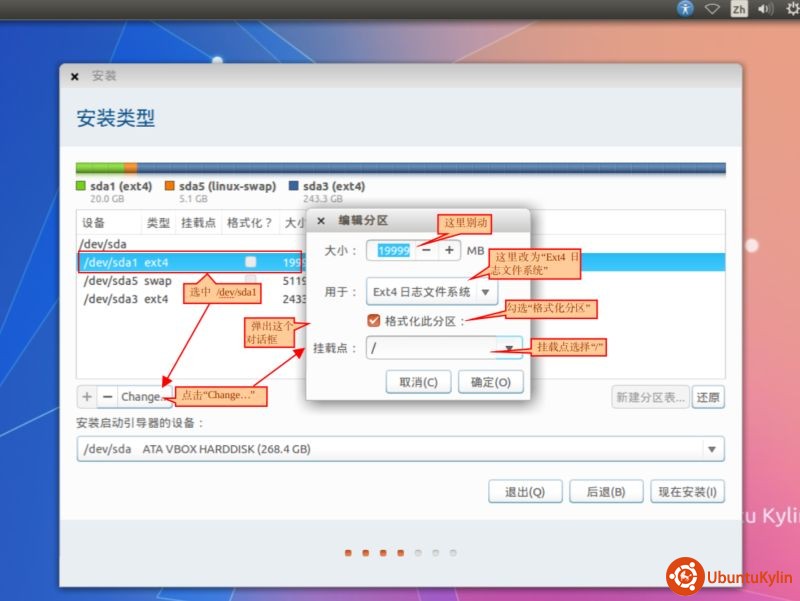The image size is (800, 601).
Task: Toggle format checkbox in /dev/sda1 row
Action: 251,262
